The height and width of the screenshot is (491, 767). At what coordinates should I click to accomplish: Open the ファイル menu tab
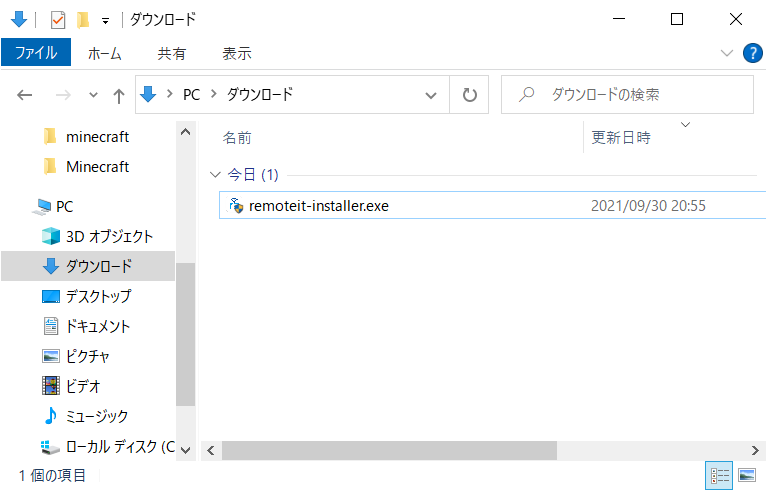(36, 52)
